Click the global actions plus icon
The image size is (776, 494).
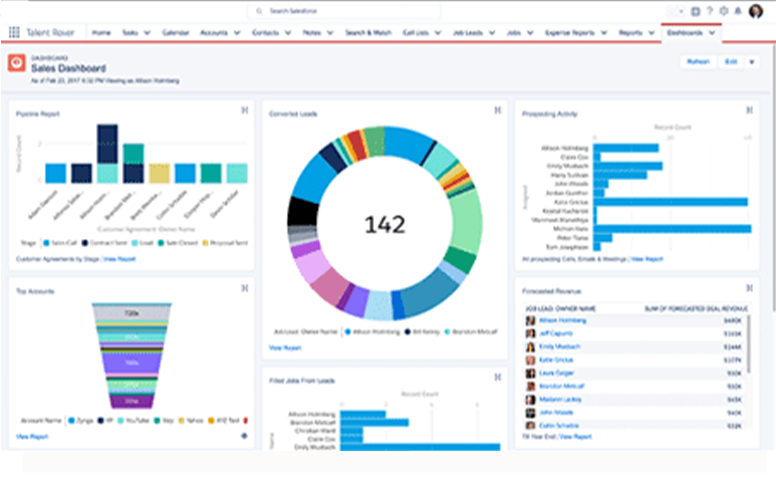695,11
